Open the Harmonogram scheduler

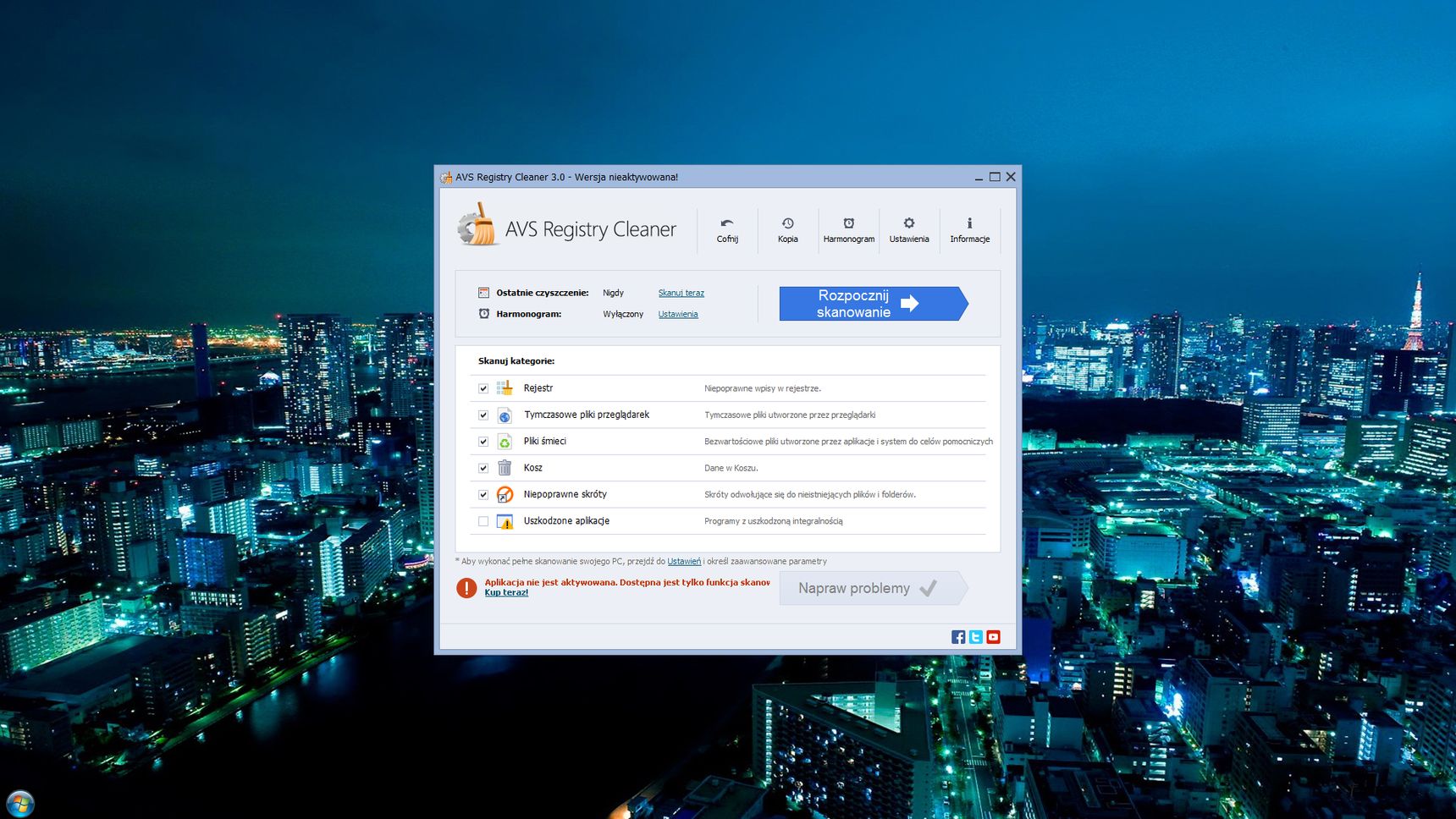click(x=848, y=230)
